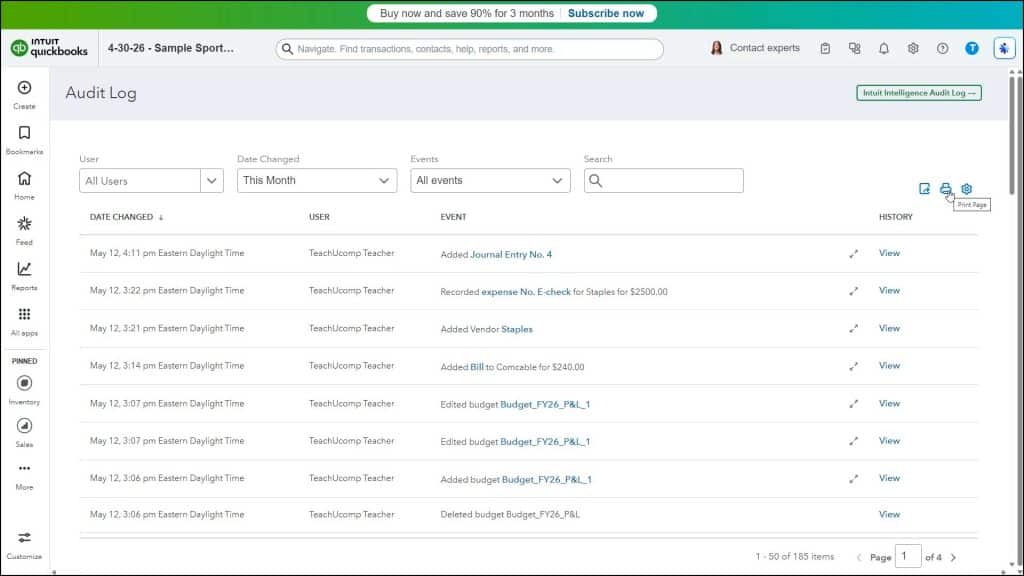
Task: Expand the Comcable bill row
Action: (854, 366)
